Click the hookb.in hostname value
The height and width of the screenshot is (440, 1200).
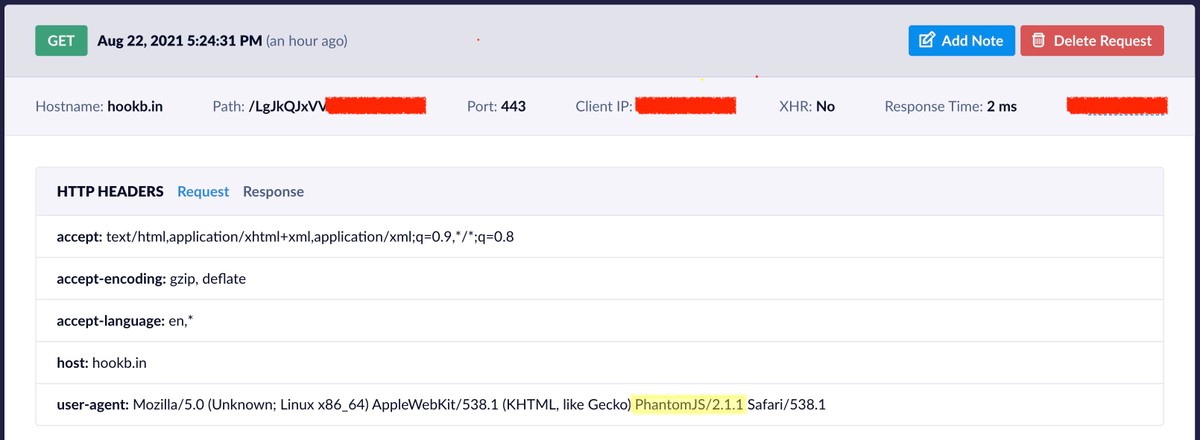(x=135, y=106)
